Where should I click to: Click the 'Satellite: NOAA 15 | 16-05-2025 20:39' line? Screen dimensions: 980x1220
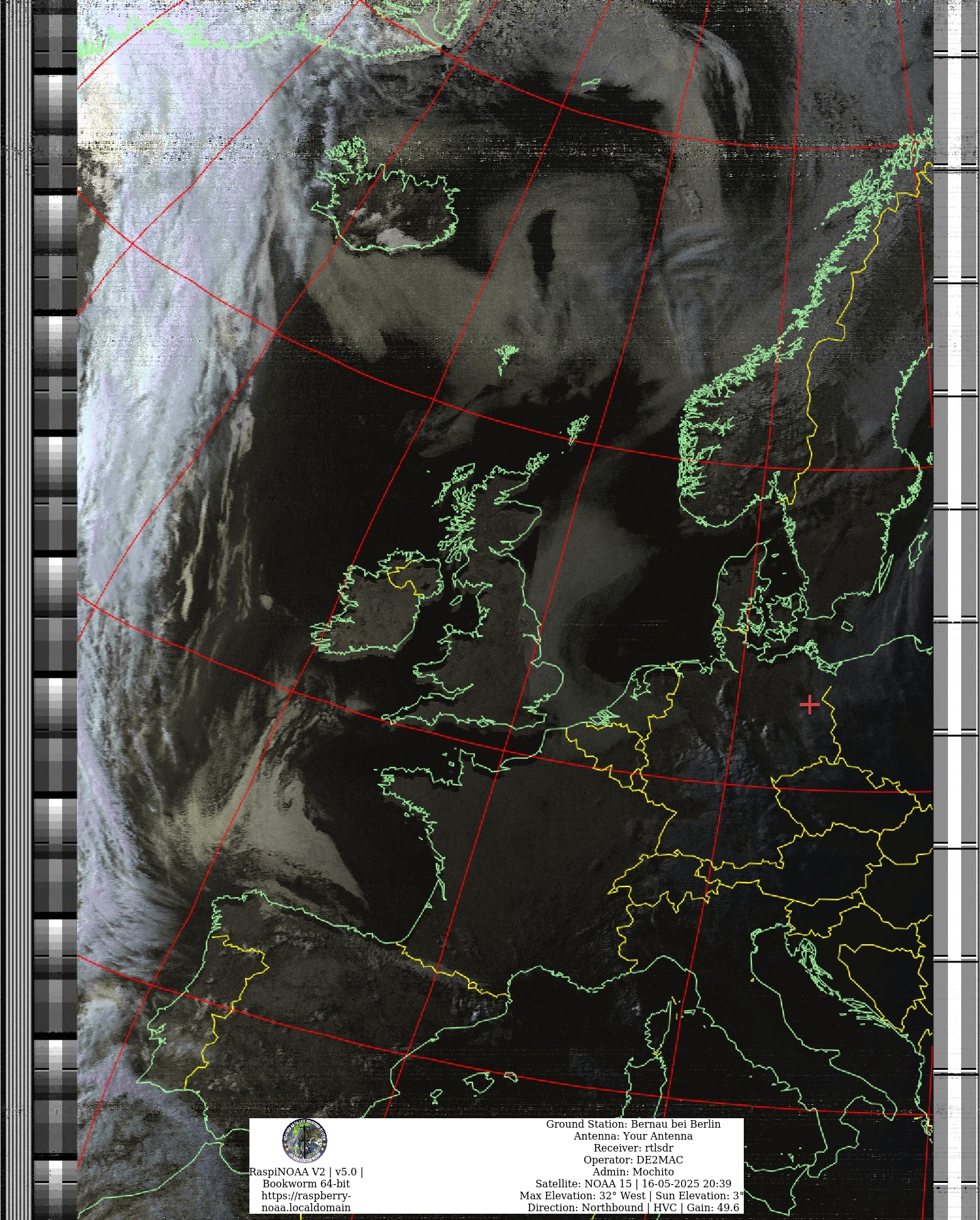(633, 1184)
